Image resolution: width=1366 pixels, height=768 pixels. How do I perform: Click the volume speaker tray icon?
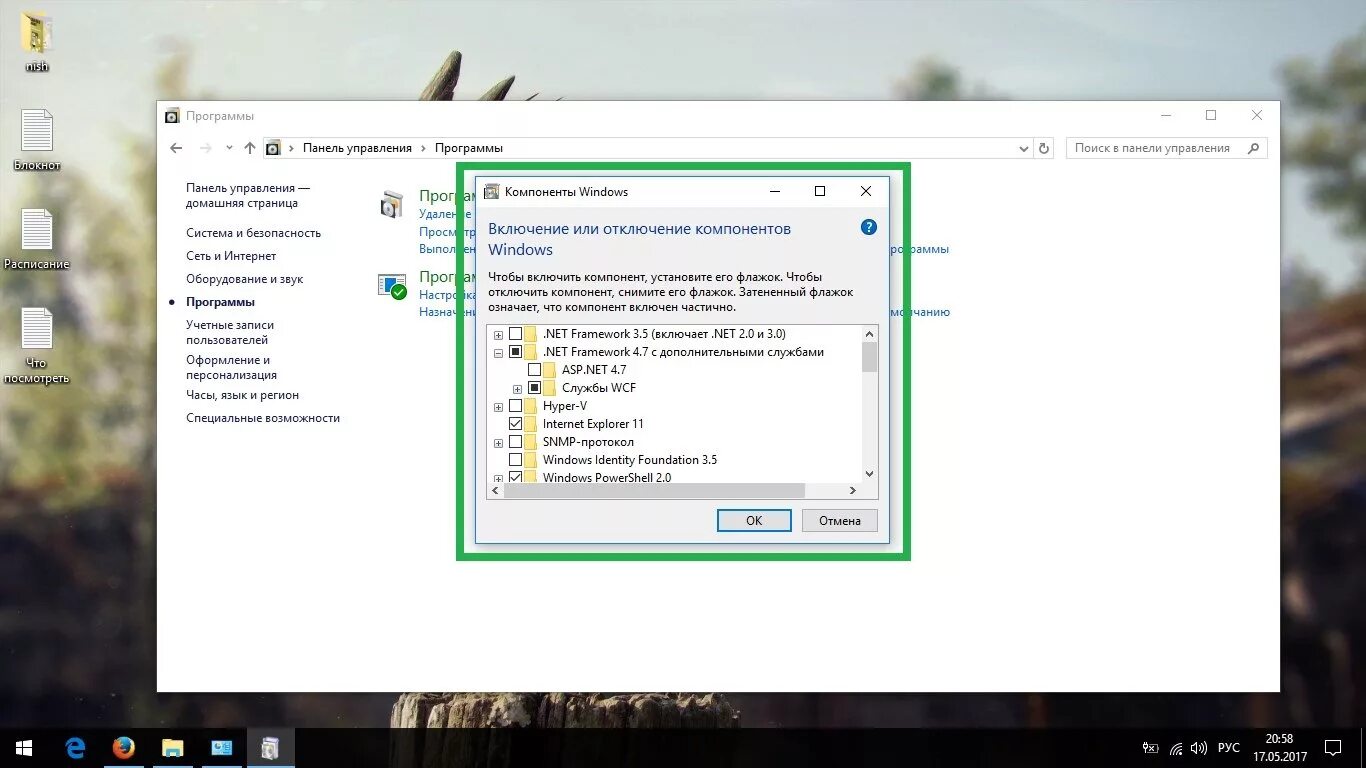[x=1199, y=748]
